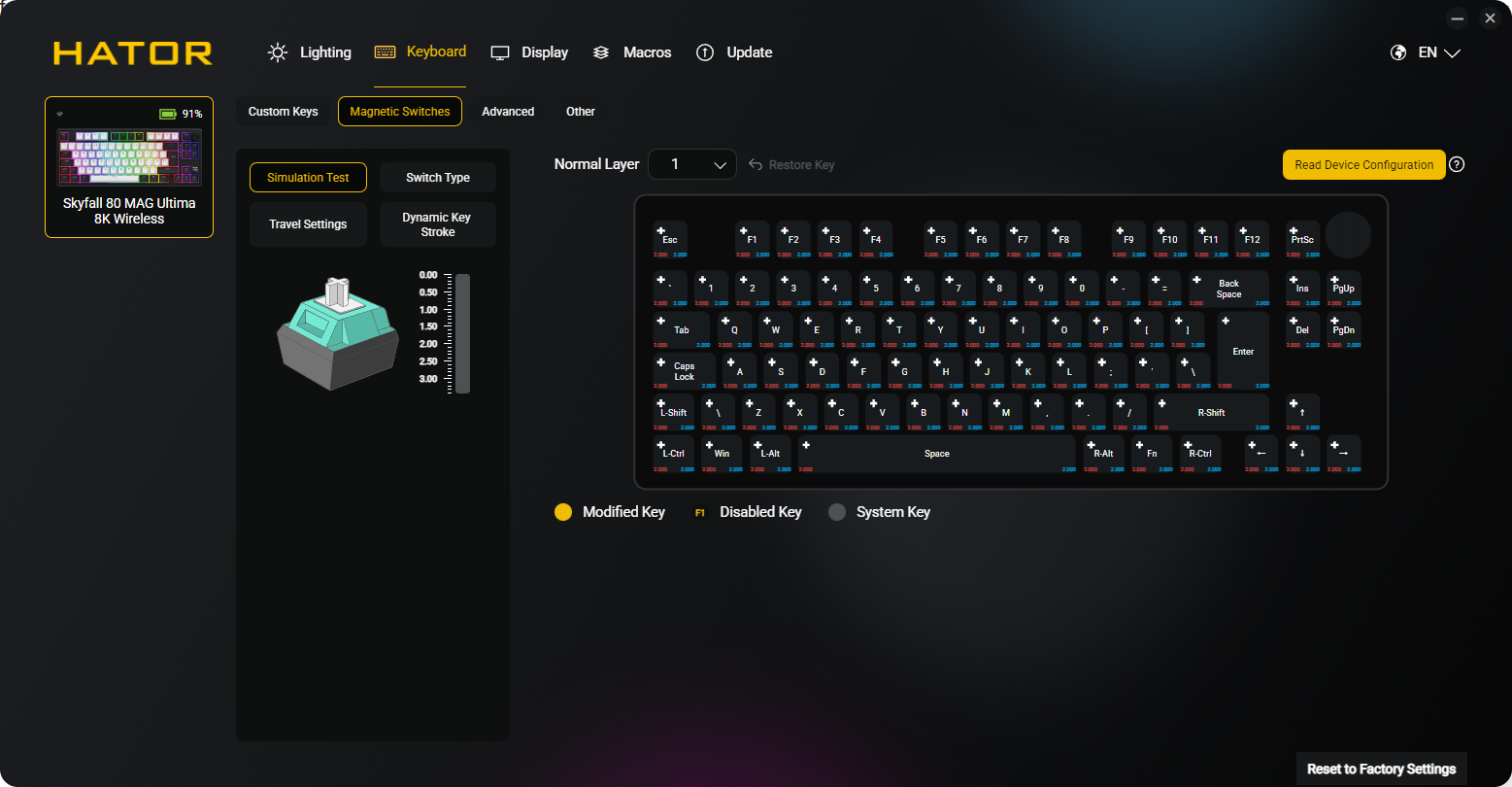This screenshot has width=1512, height=787.
Task: Open the Update tab
Action: click(734, 52)
